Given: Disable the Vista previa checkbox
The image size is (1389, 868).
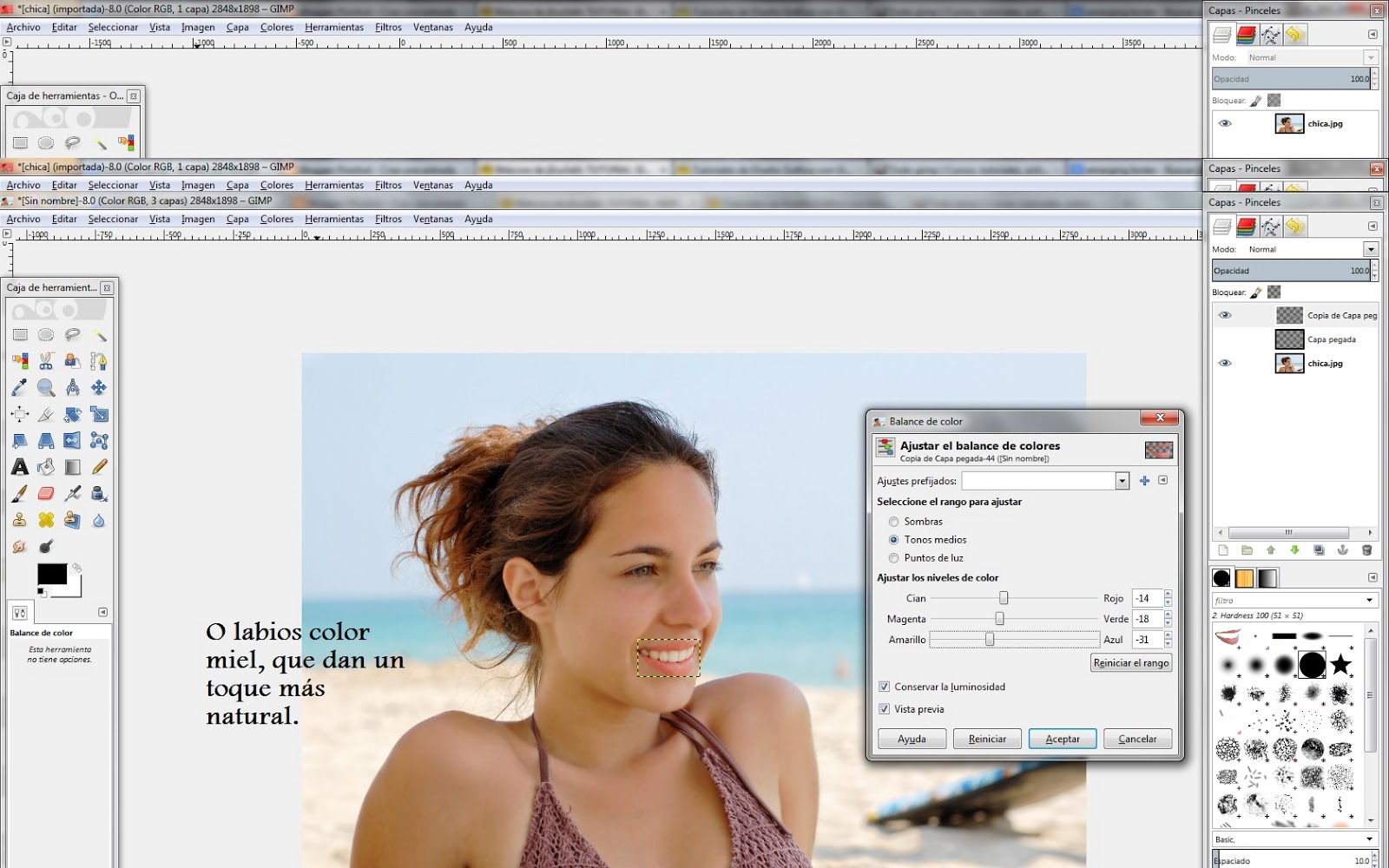Looking at the screenshot, I should click(x=884, y=709).
